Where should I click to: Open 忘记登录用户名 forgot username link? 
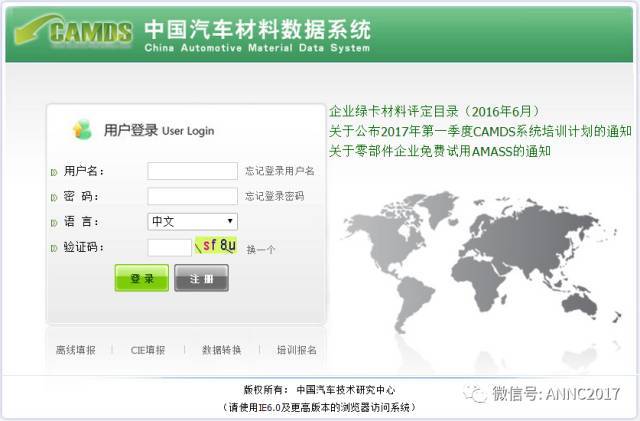point(280,171)
